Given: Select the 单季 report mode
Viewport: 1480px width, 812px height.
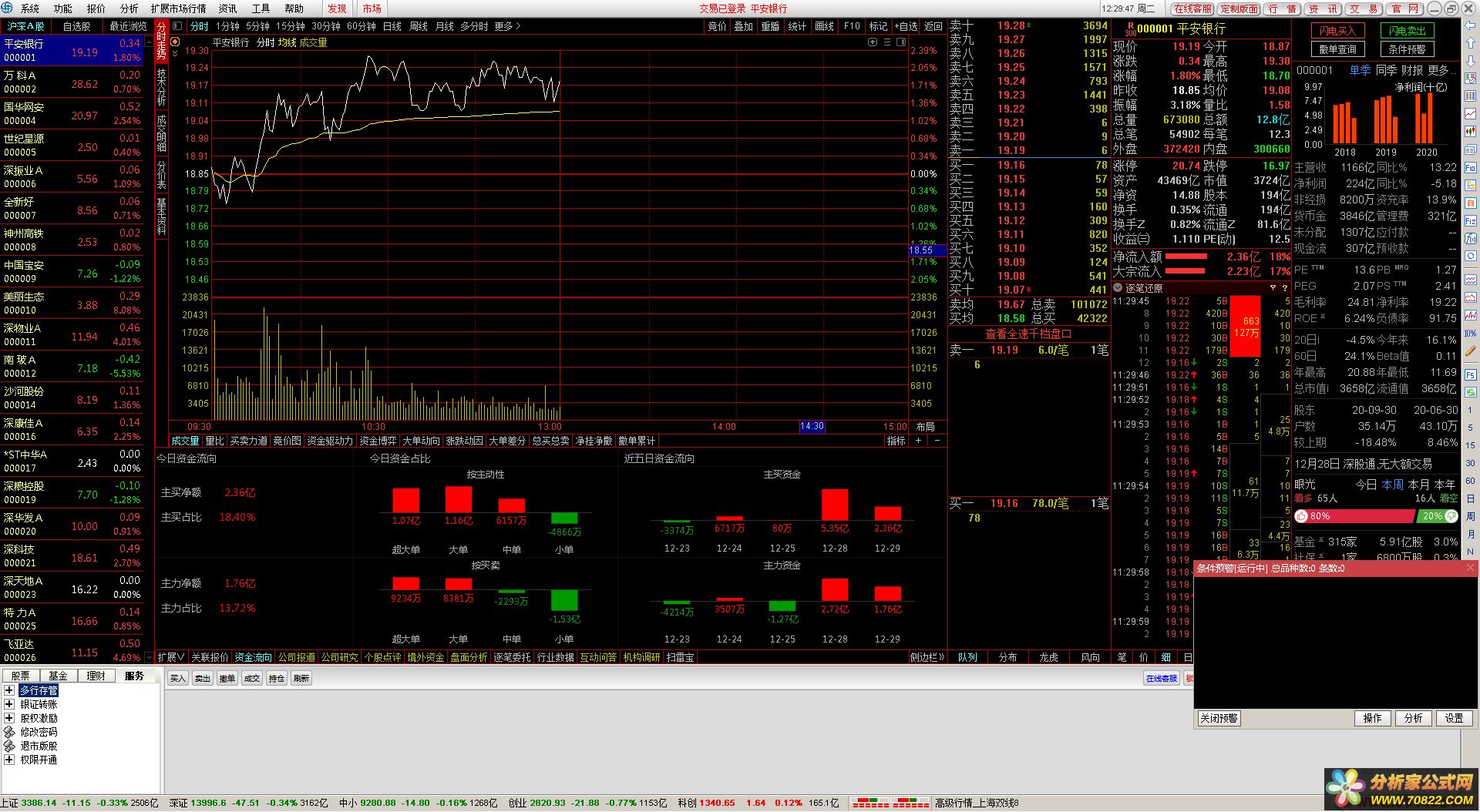Looking at the screenshot, I should tap(1360, 70).
